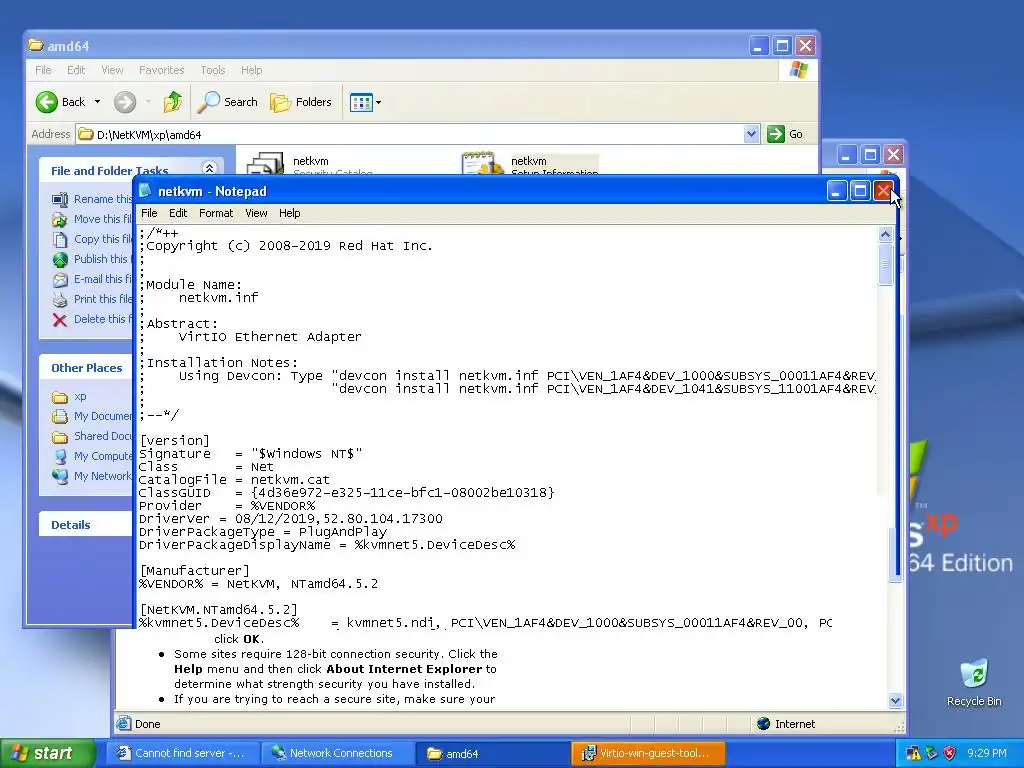Select the netkvm Security Catalog file icon

265,163
